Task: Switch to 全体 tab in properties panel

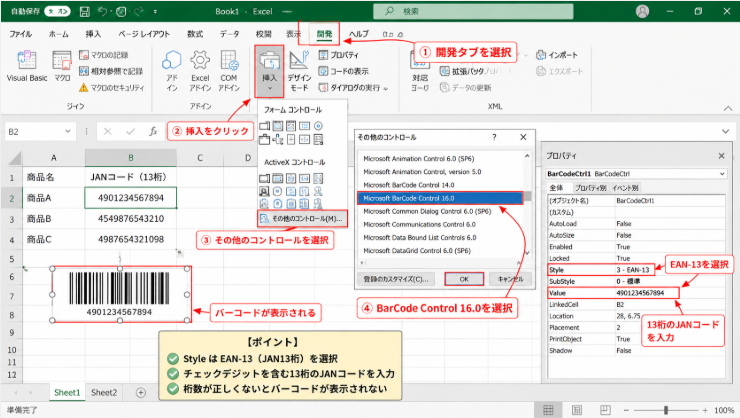Action: pos(556,188)
